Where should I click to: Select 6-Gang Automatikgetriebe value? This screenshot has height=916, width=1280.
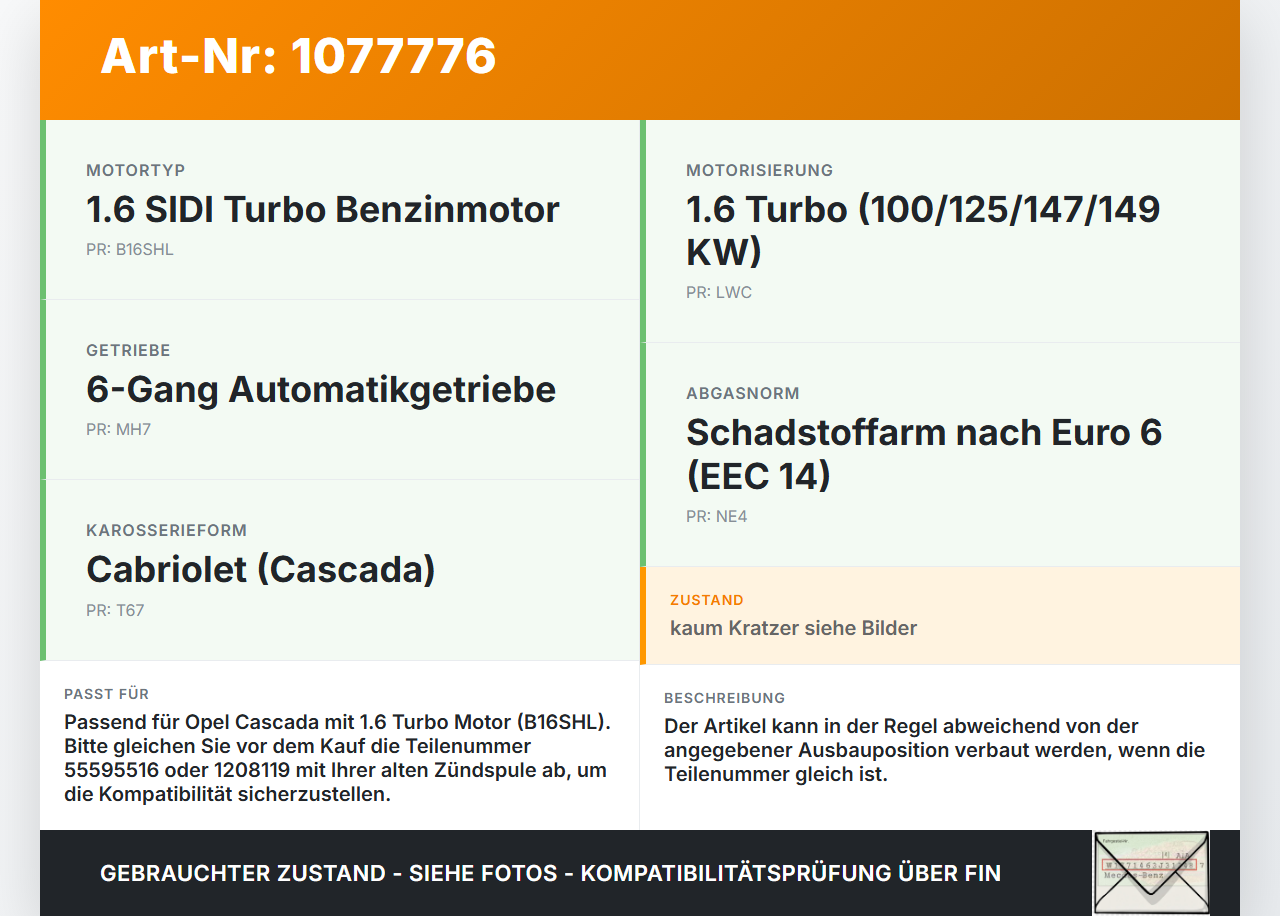pyautogui.click(x=321, y=390)
